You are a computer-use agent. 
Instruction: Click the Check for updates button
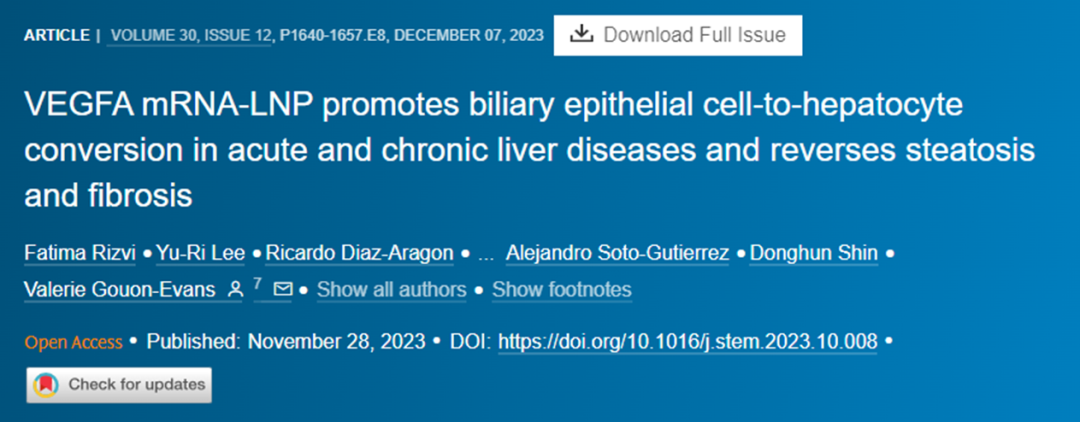(119, 384)
